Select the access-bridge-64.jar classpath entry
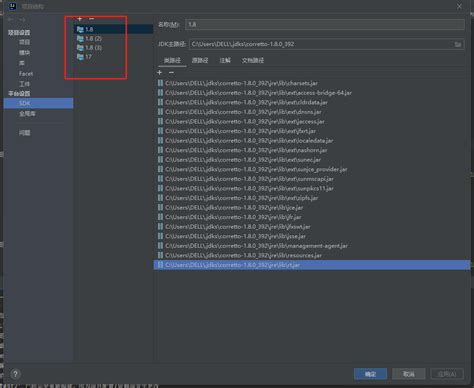 click(x=312, y=93)
